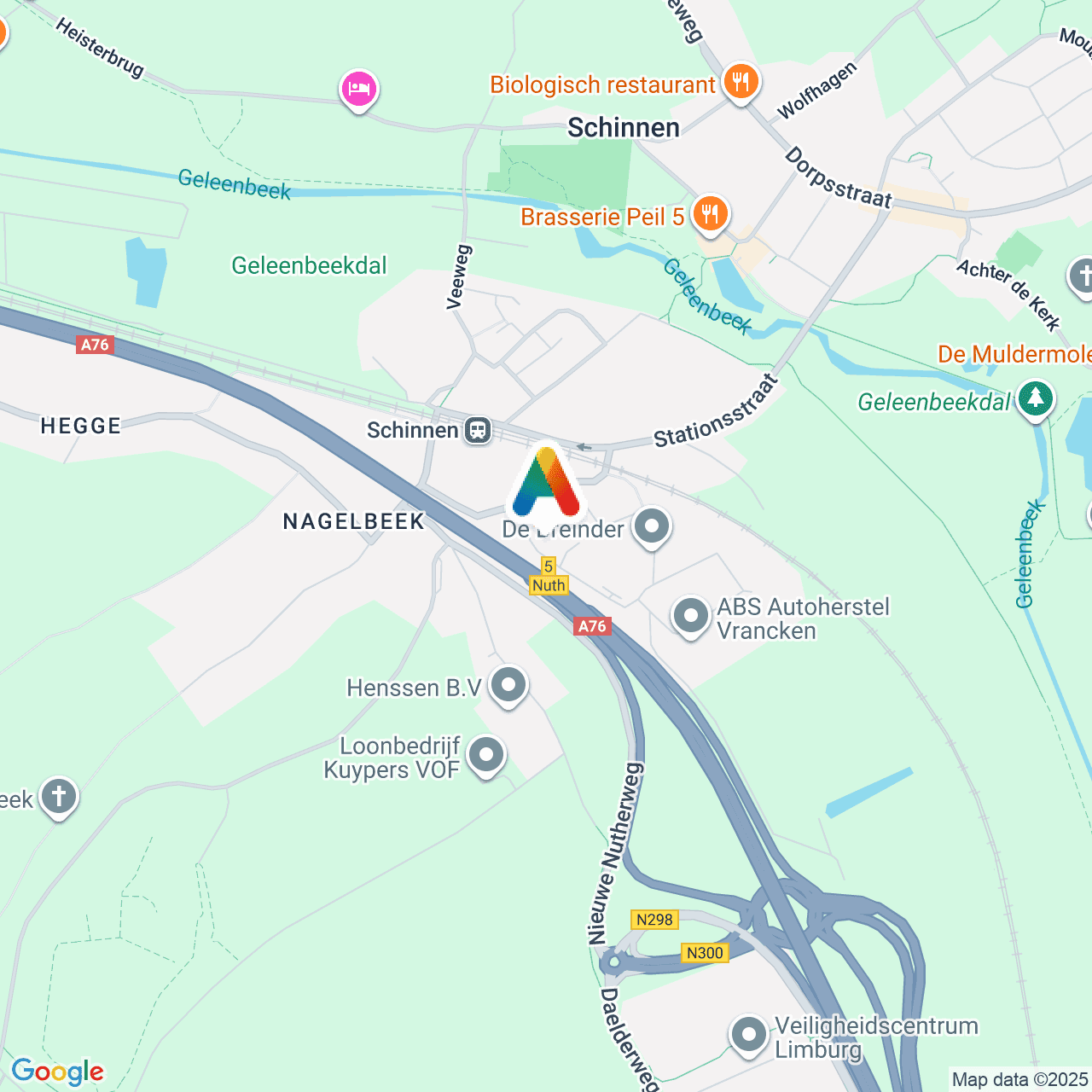Click the N300 road shield
Screen dimensions: 1092x1092
pyautogui.click(x=705, y=953)
